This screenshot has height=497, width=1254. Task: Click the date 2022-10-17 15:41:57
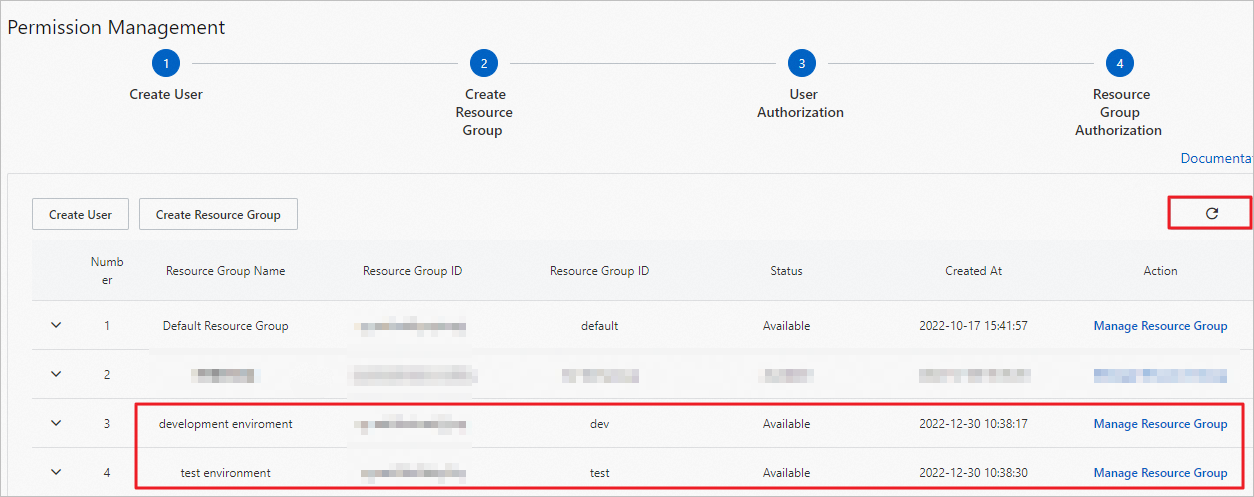pyautogui.click(x=973, y=326)
